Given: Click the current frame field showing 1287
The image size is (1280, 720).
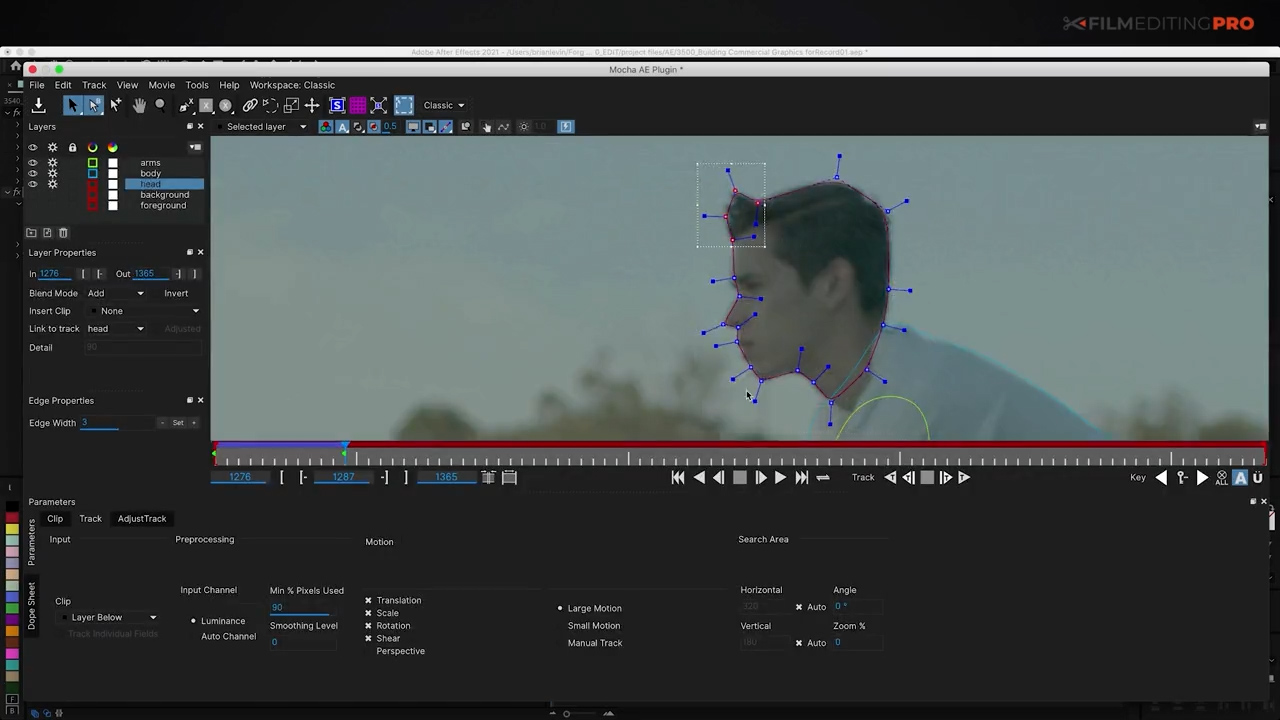Looking at the screenshot, I should [x=344, y=477].
